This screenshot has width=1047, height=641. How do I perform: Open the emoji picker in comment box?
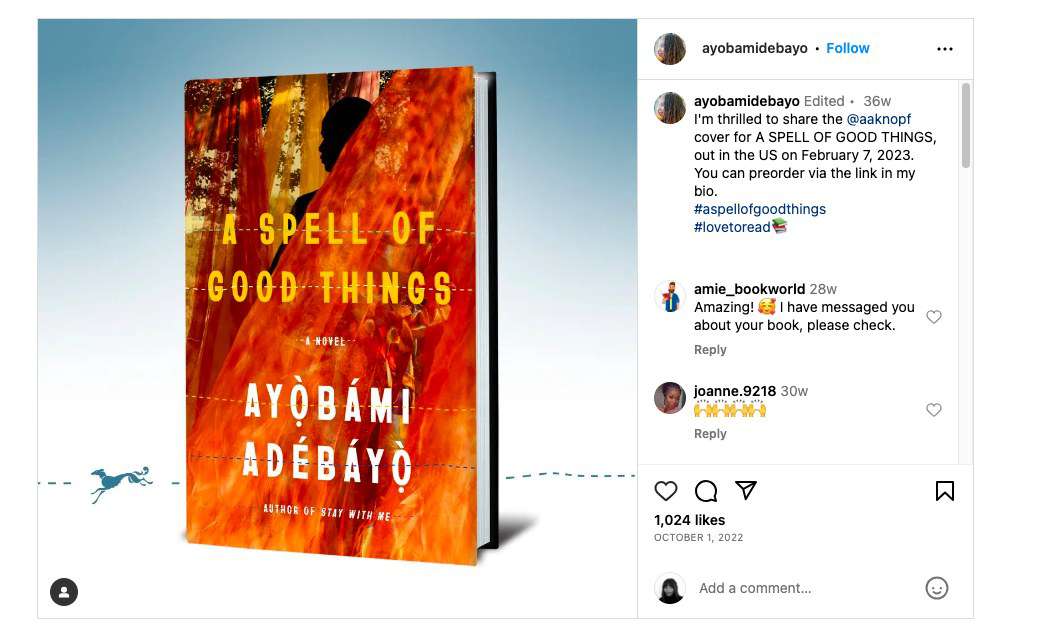(936, 588)
